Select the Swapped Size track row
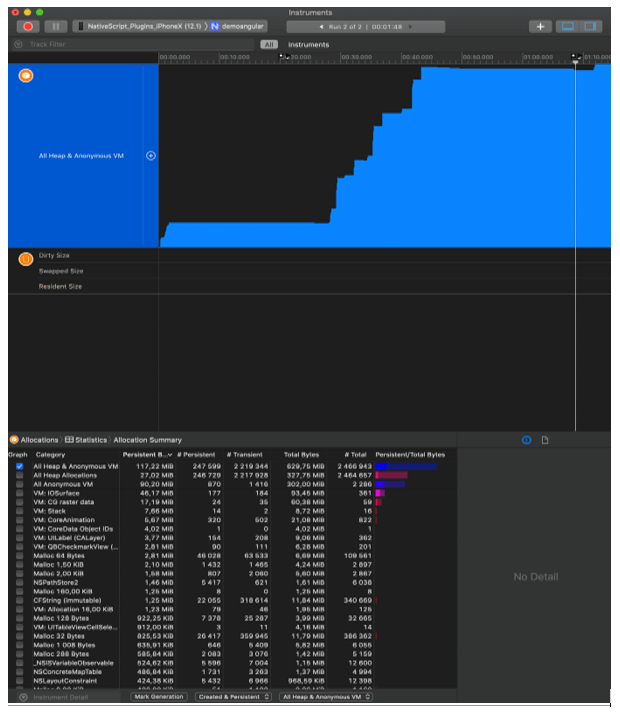620x714 pixels. 310,271
